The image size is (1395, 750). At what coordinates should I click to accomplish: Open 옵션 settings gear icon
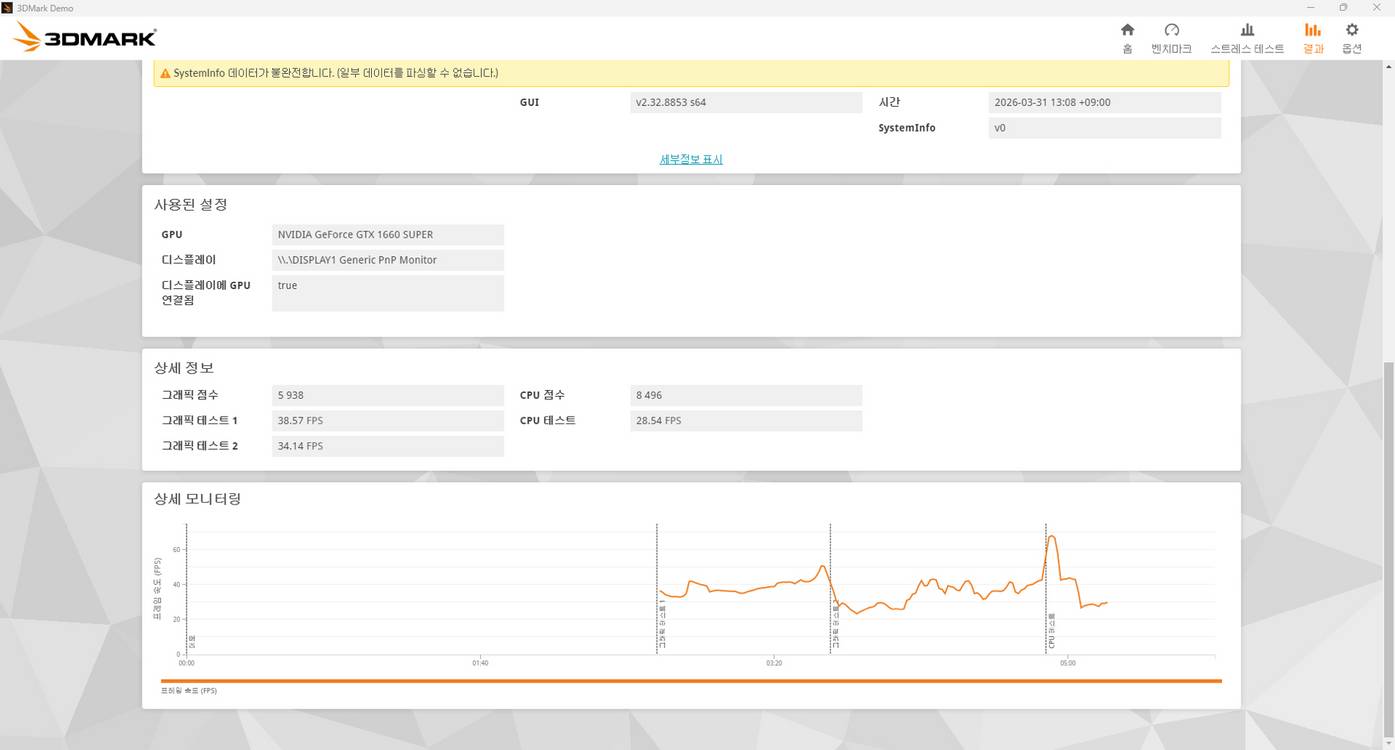1352,31
